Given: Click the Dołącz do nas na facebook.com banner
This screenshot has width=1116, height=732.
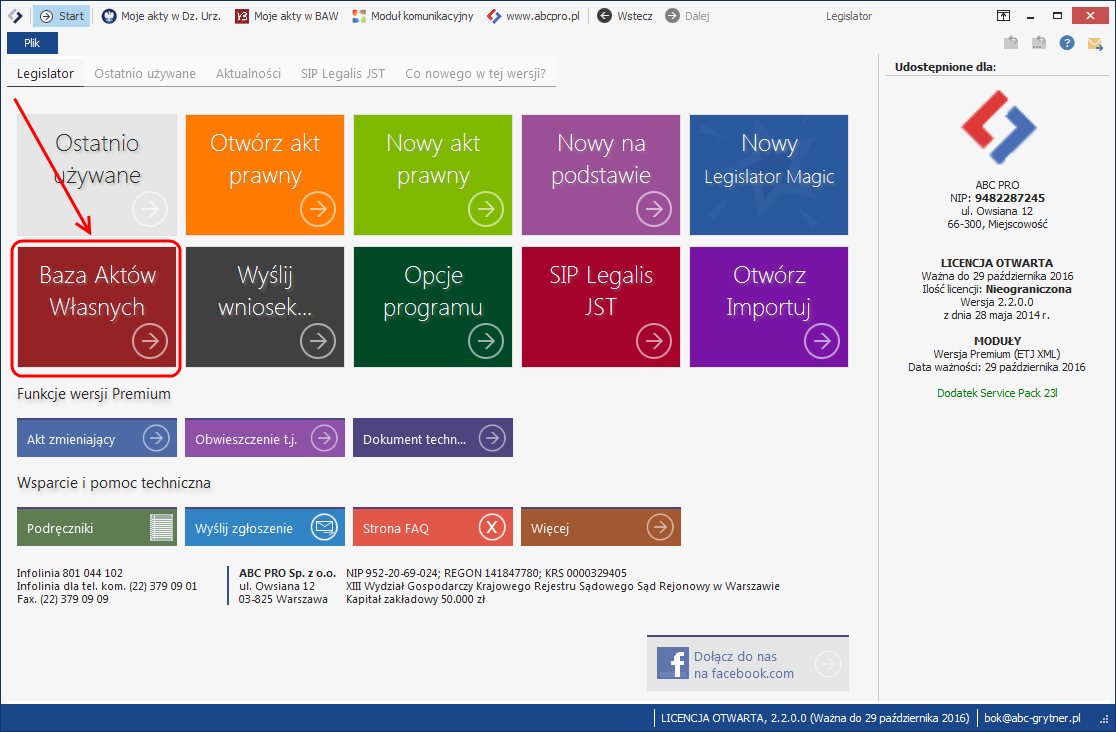Looking at the screenshot, I should coord(748,664).
